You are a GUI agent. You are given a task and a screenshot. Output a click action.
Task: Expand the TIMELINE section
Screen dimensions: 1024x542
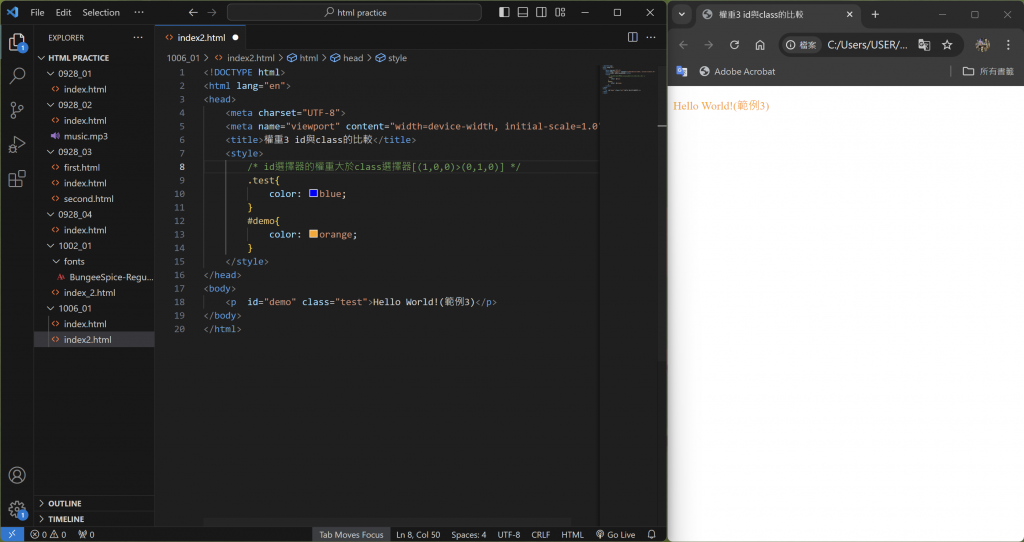66,519
